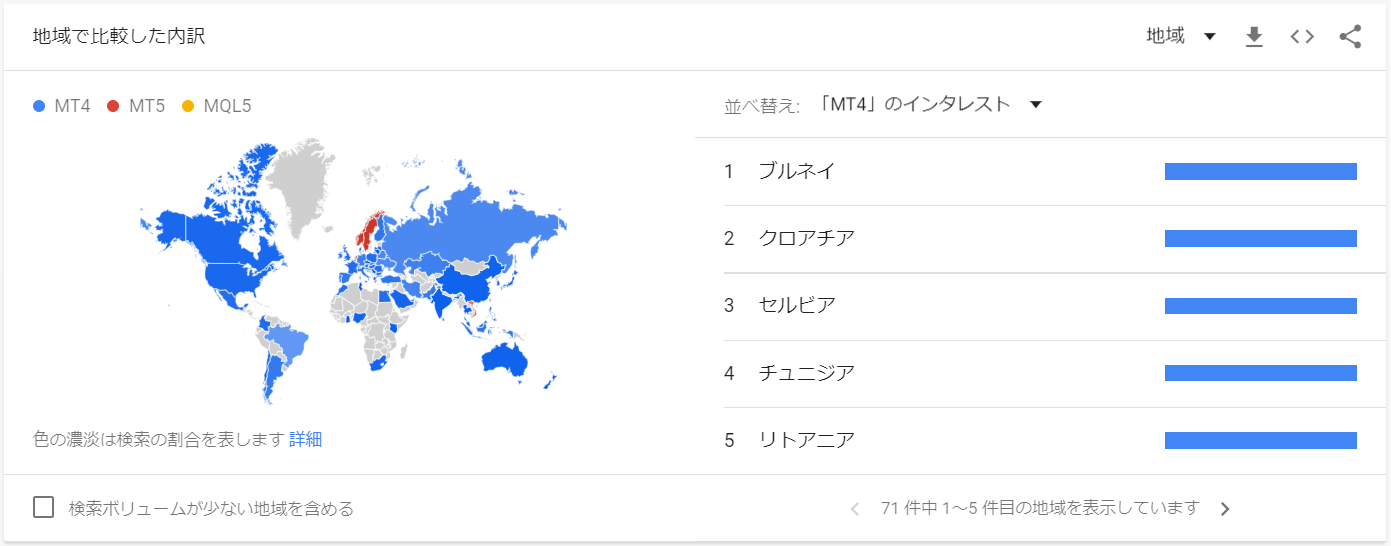
Task: Go to next page of regions
Action: (x=1225, y=509)
